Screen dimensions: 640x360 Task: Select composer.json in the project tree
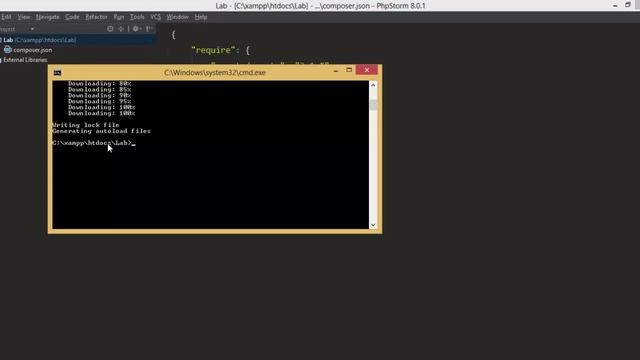click(x=33, y=50)
